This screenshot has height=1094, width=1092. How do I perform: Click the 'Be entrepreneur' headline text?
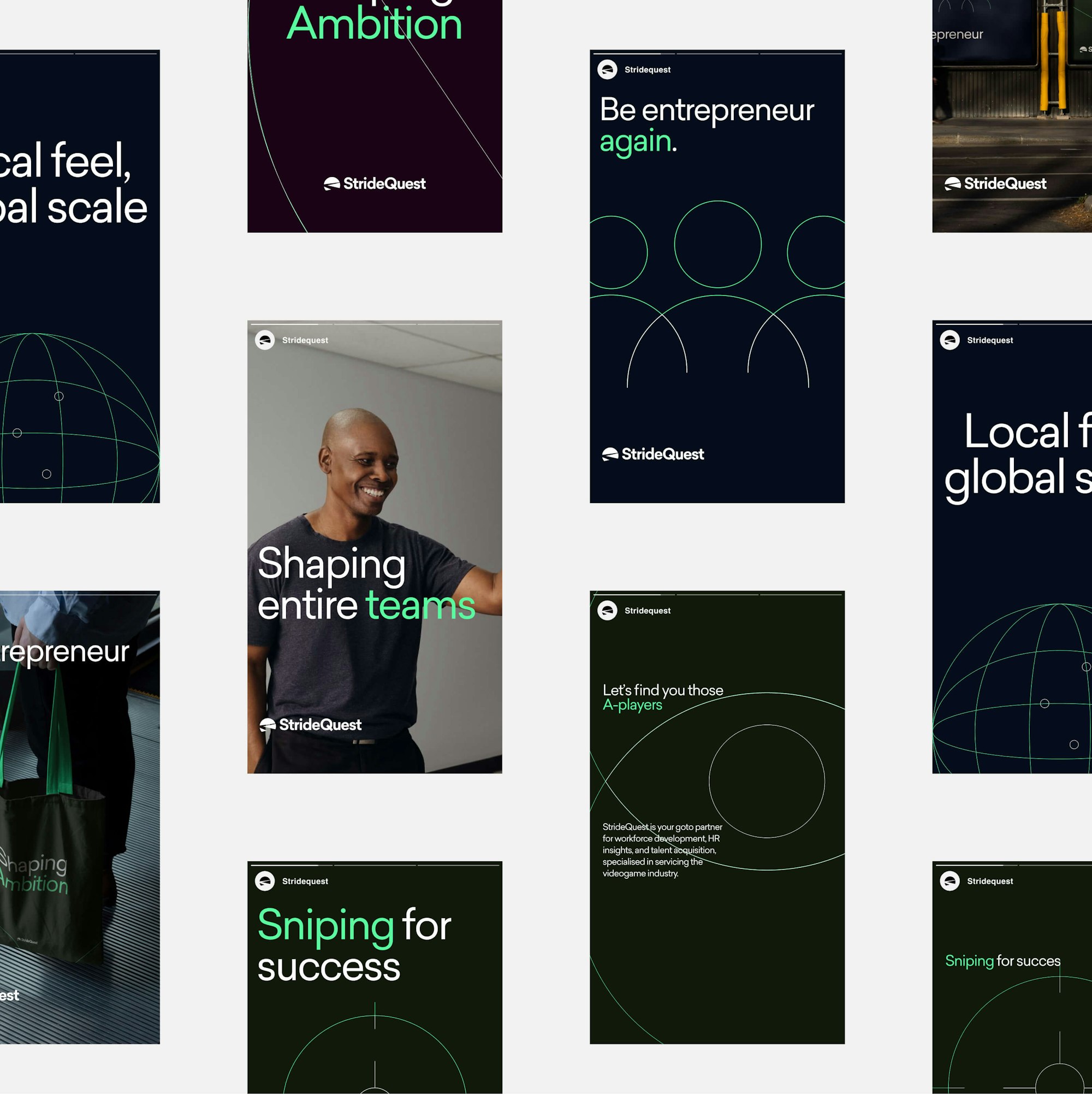tap(707, 110)
